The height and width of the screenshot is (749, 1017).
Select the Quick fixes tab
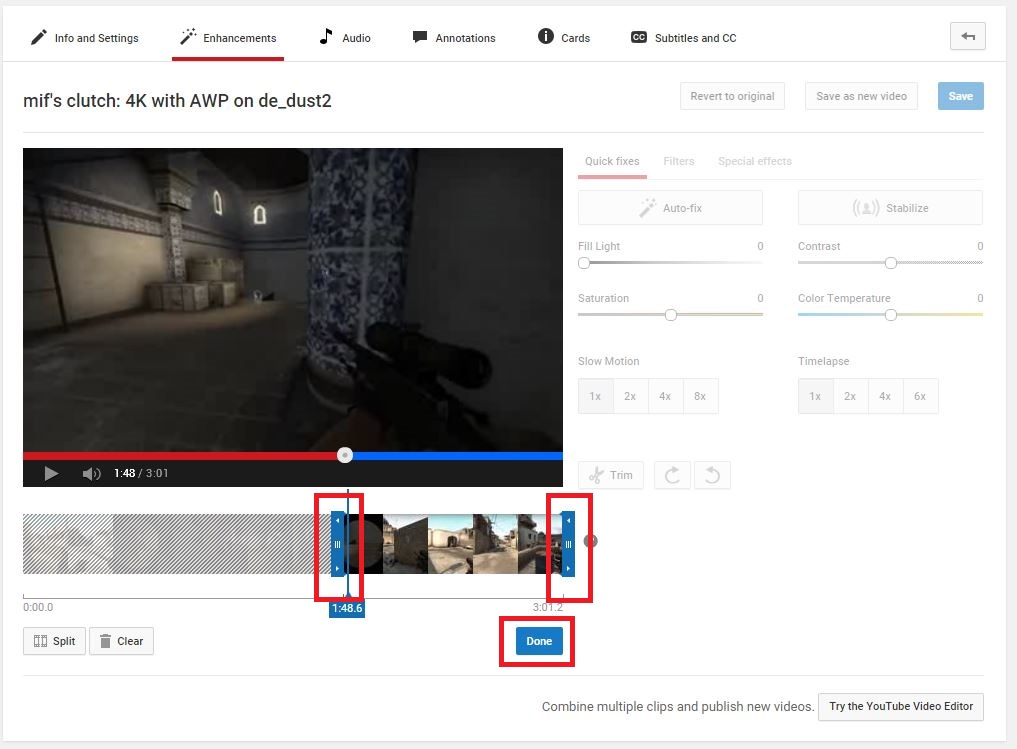point(612,161)
